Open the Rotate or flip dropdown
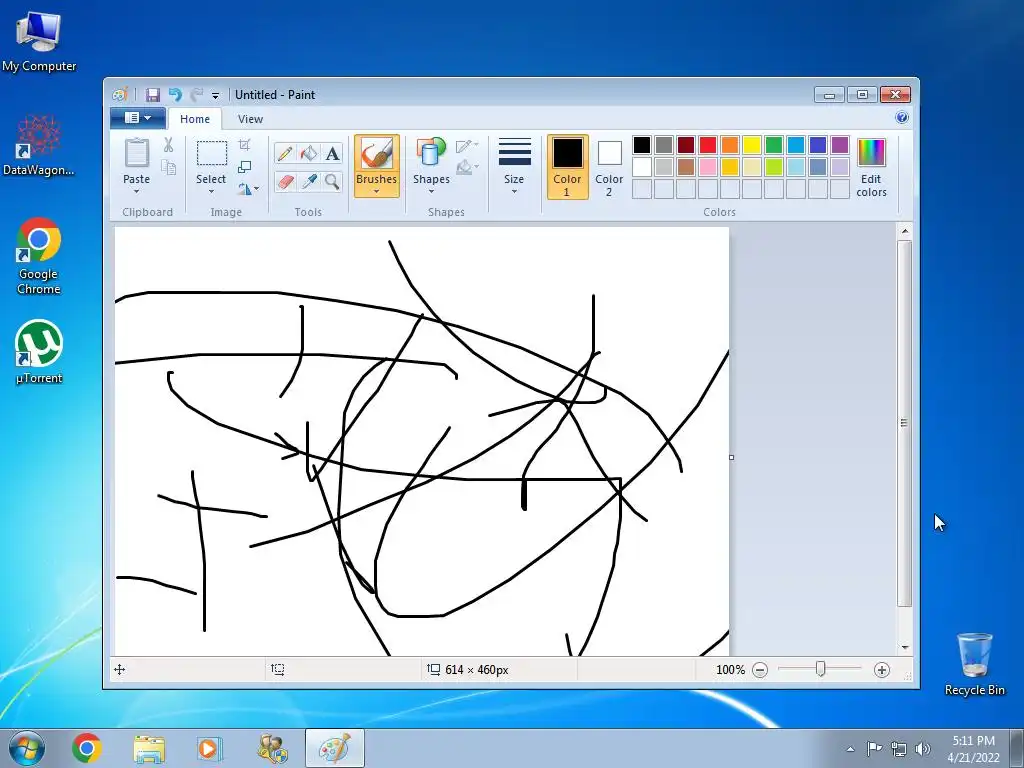 [x=248, y=189]
